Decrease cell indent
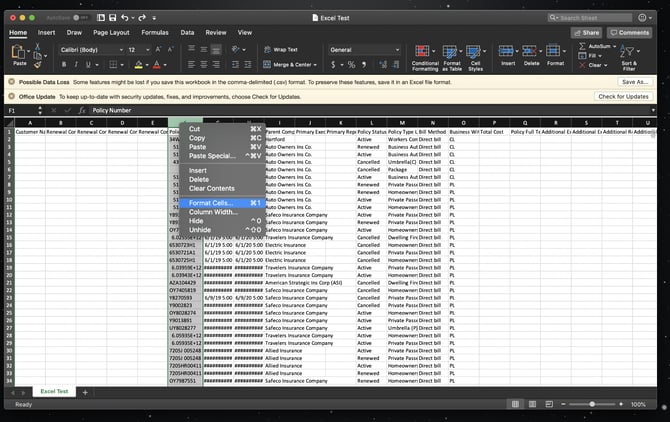The height and width of the screenshot is (422, 670). click(235, 64)
